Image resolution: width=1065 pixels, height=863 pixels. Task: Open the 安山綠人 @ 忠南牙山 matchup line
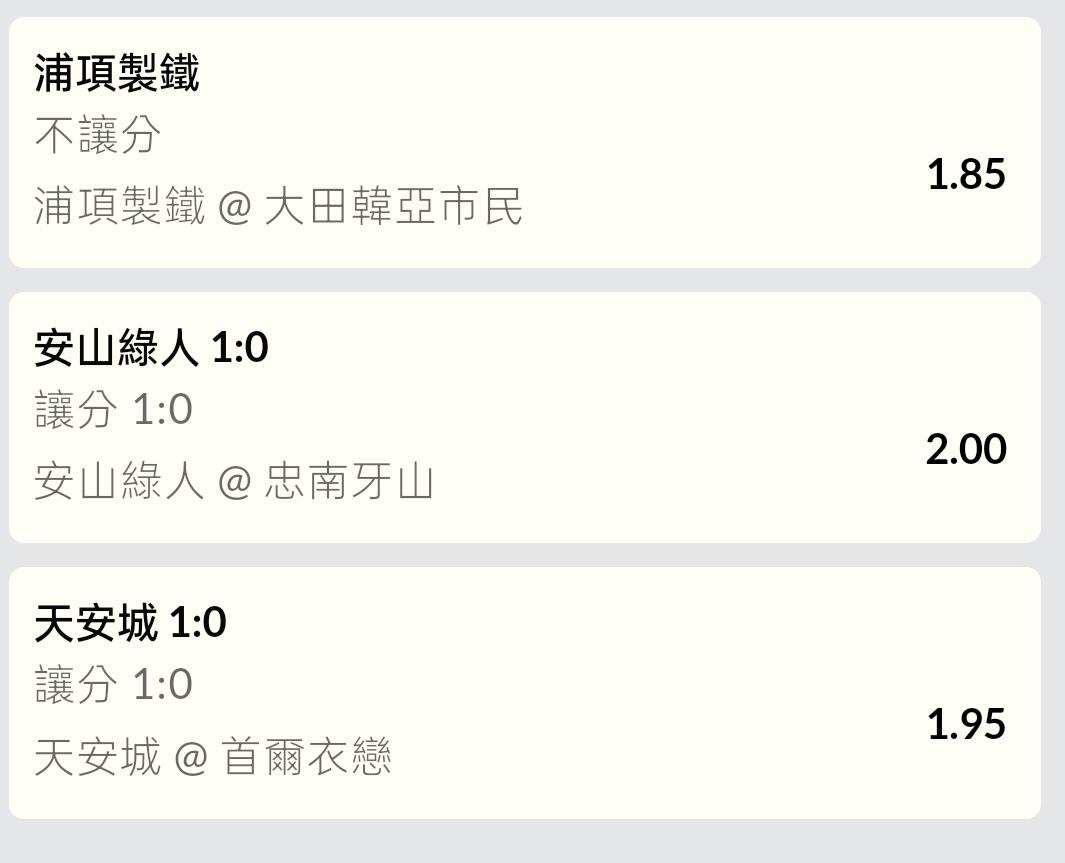tap(233, 482)
